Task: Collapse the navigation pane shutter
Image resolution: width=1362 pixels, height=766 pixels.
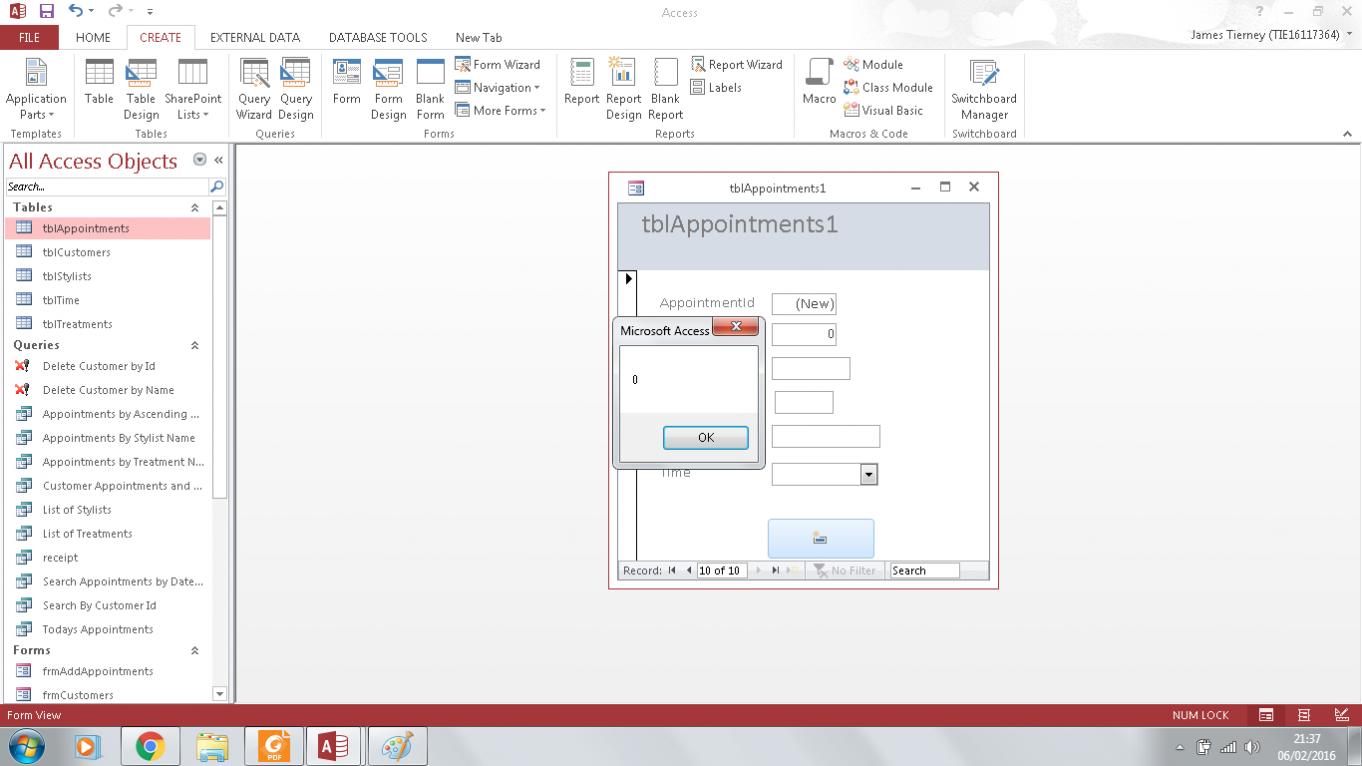Action: [218, 160]
